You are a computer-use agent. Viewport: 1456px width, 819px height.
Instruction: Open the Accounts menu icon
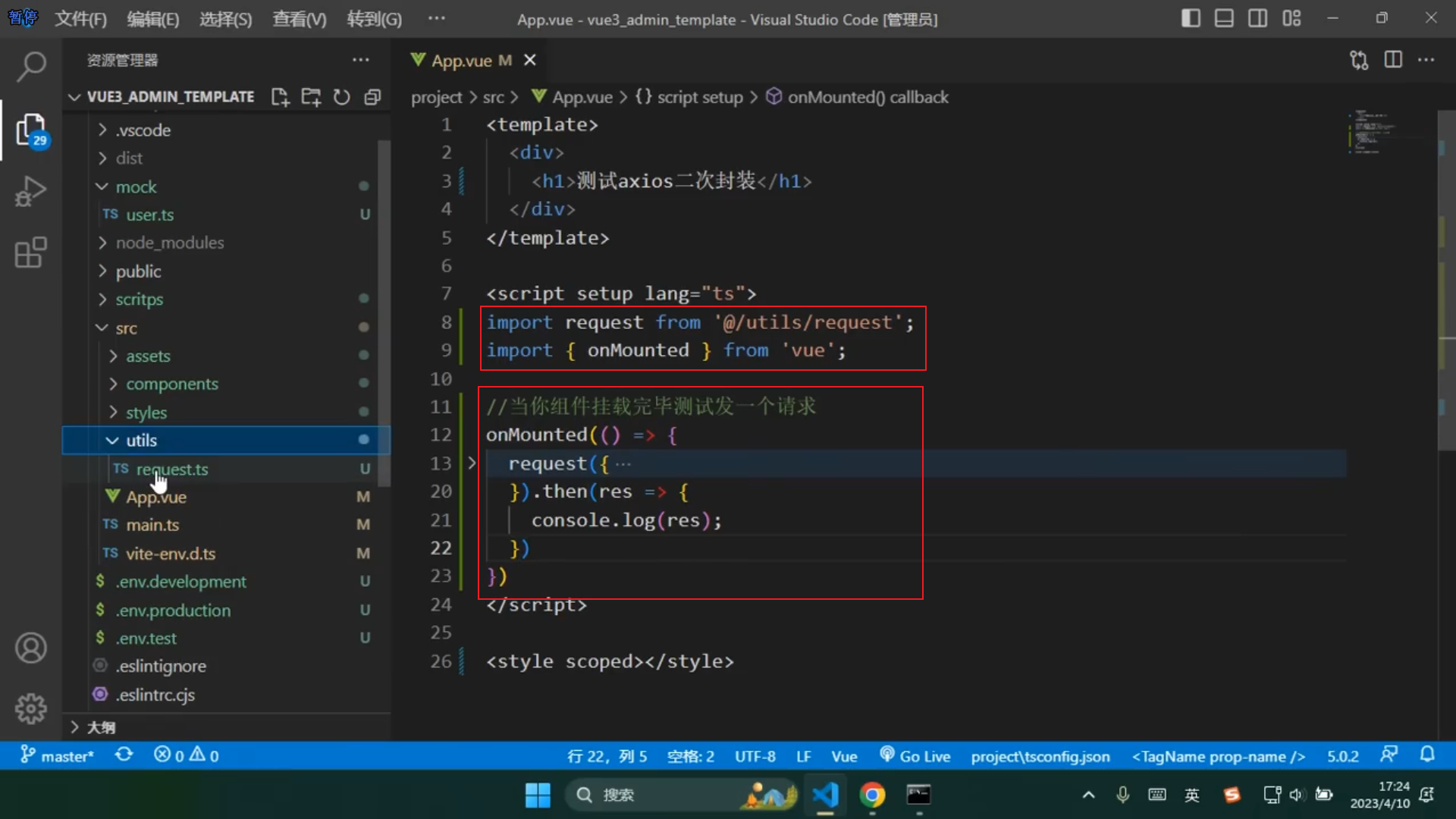31,648
